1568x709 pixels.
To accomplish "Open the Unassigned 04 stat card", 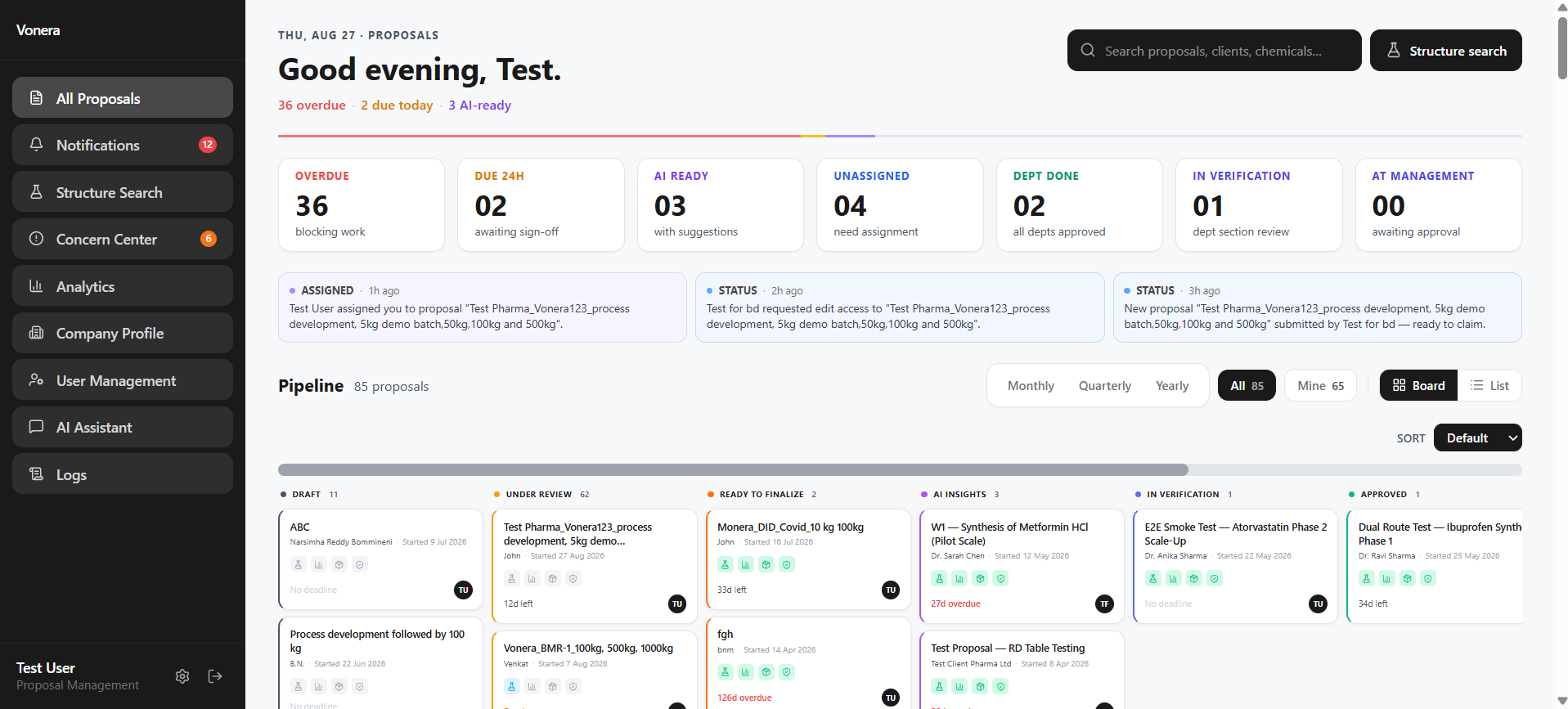I will [900, 204].
